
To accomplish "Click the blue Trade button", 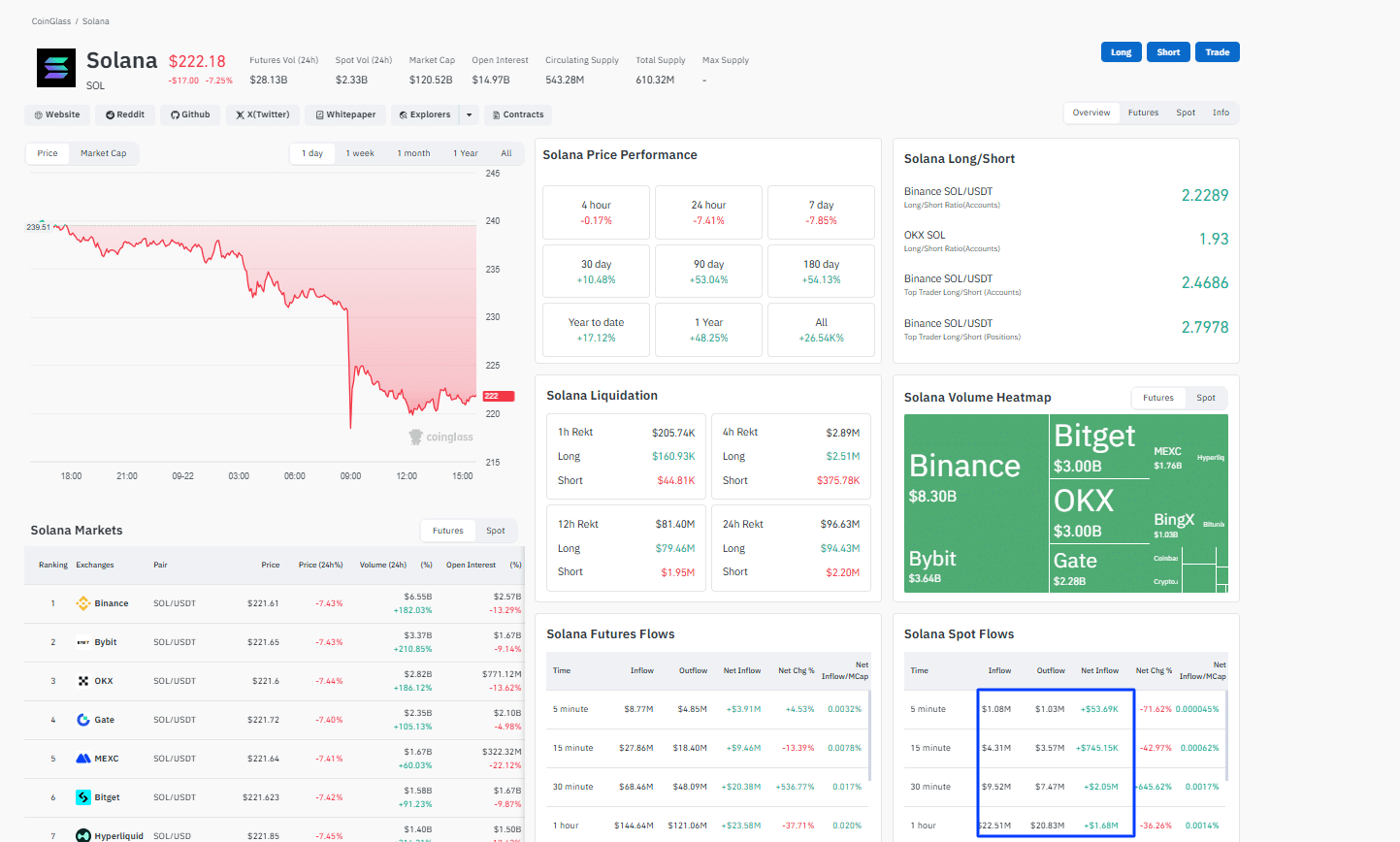I will pos(1218,52).
